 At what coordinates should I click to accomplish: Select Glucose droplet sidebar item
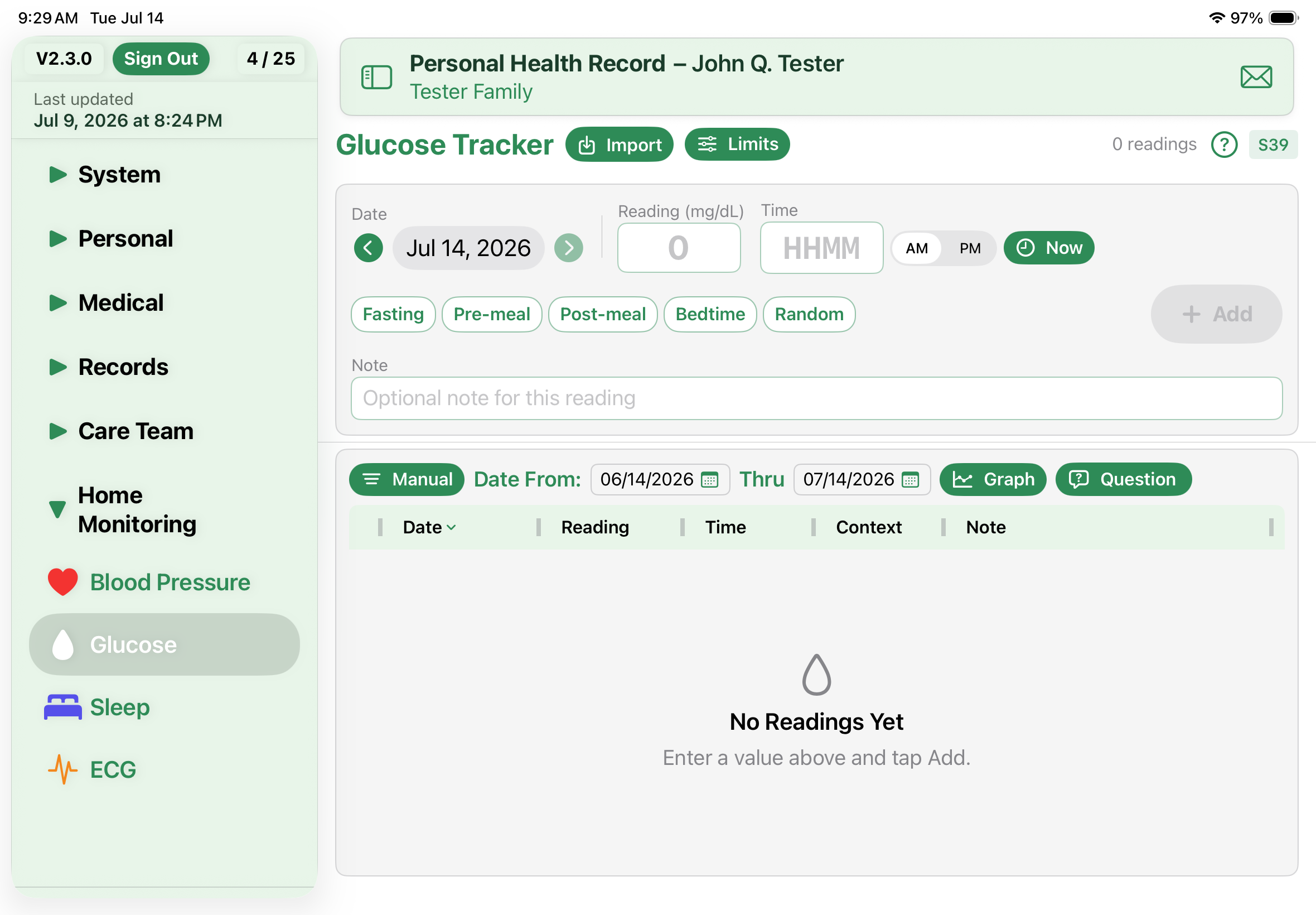pos(164,644)
